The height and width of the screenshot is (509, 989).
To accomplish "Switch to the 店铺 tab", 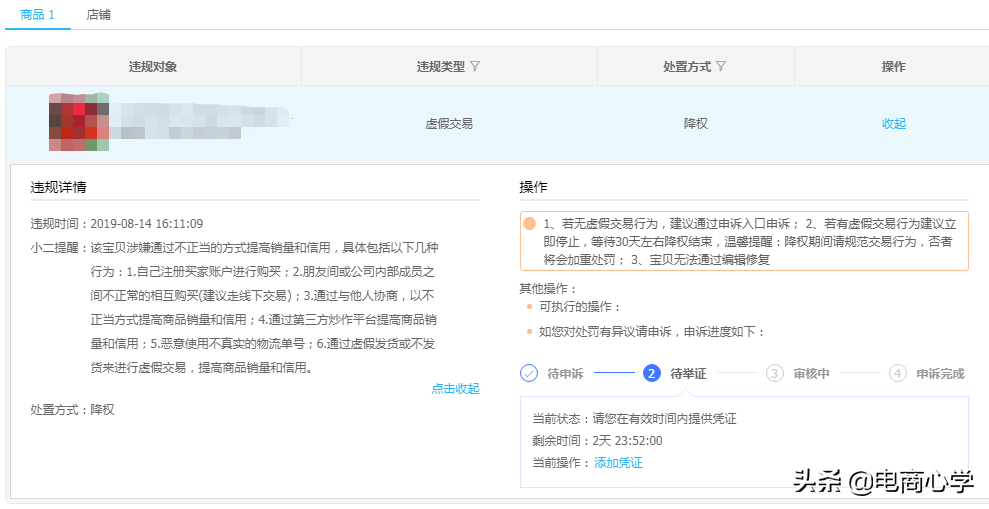I will coord(98,15).
